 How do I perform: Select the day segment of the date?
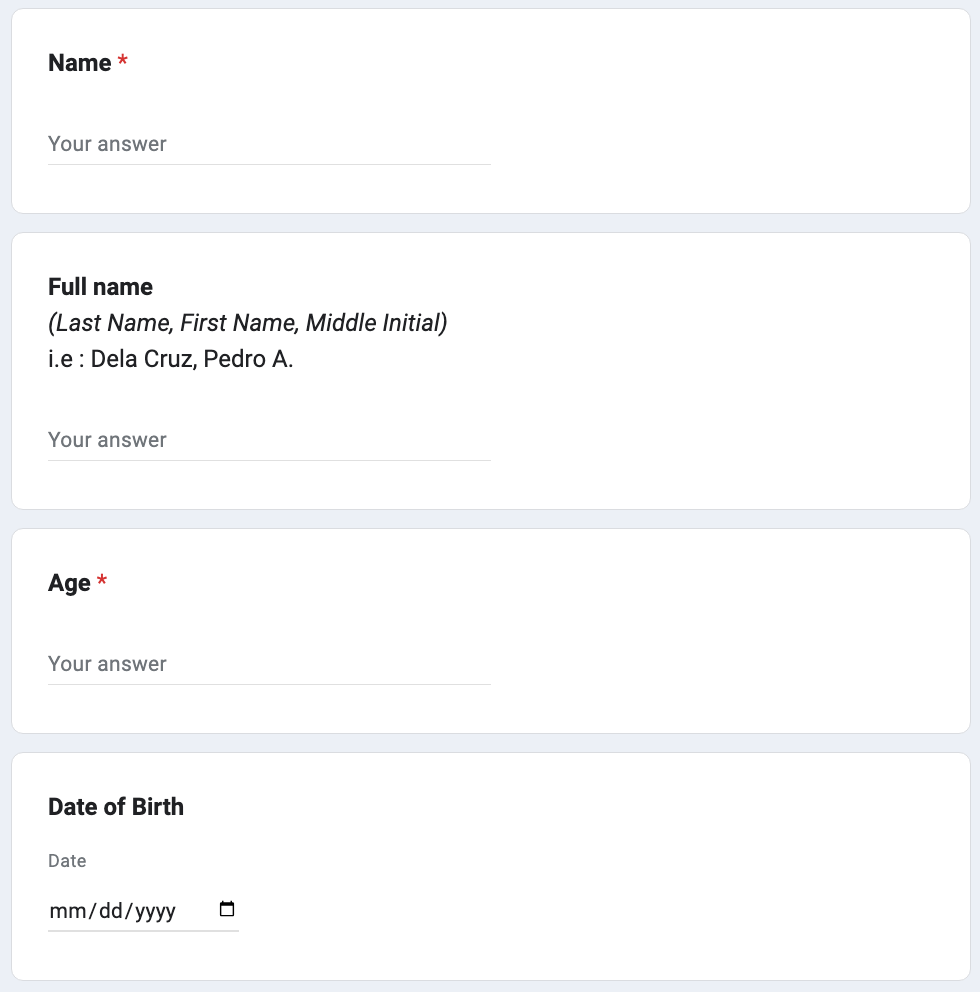pyautogui.click(x=109, y=911)
